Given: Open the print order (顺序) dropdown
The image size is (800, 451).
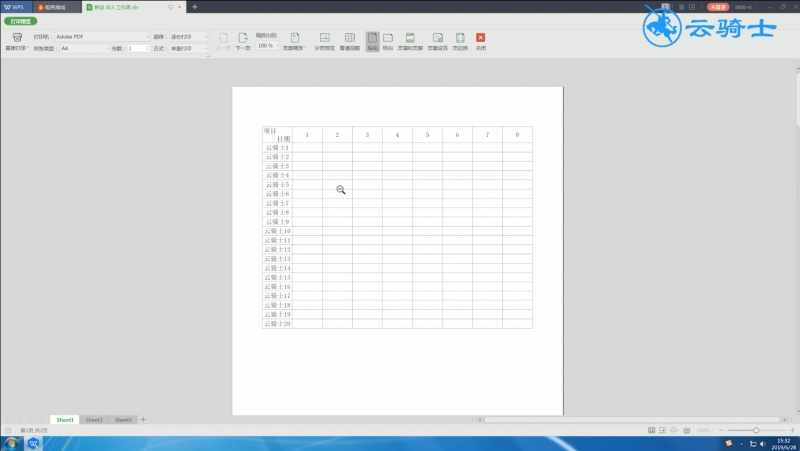Looking at the screenshot, I should [x=188, y=37].
